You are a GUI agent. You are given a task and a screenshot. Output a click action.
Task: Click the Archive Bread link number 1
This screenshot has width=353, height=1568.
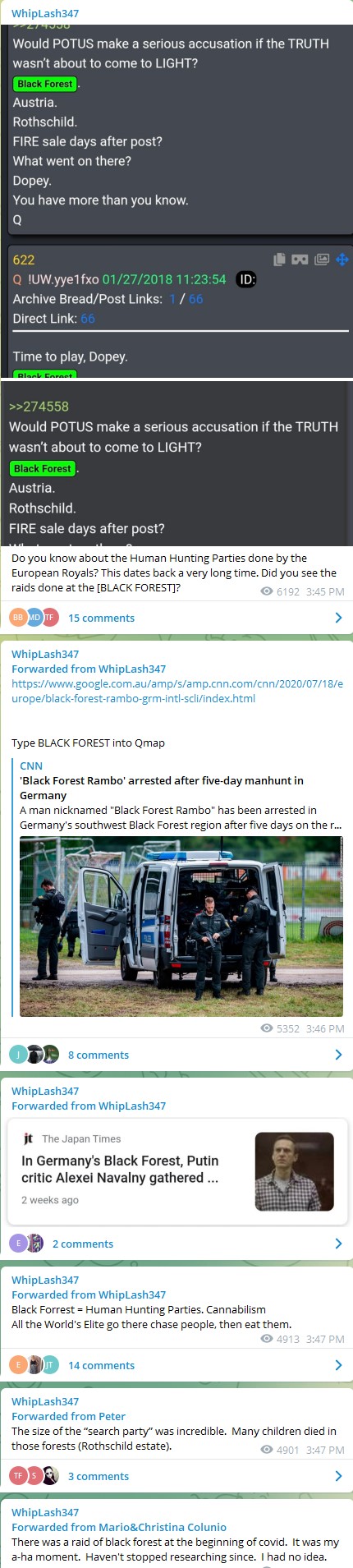pos(172,299)
